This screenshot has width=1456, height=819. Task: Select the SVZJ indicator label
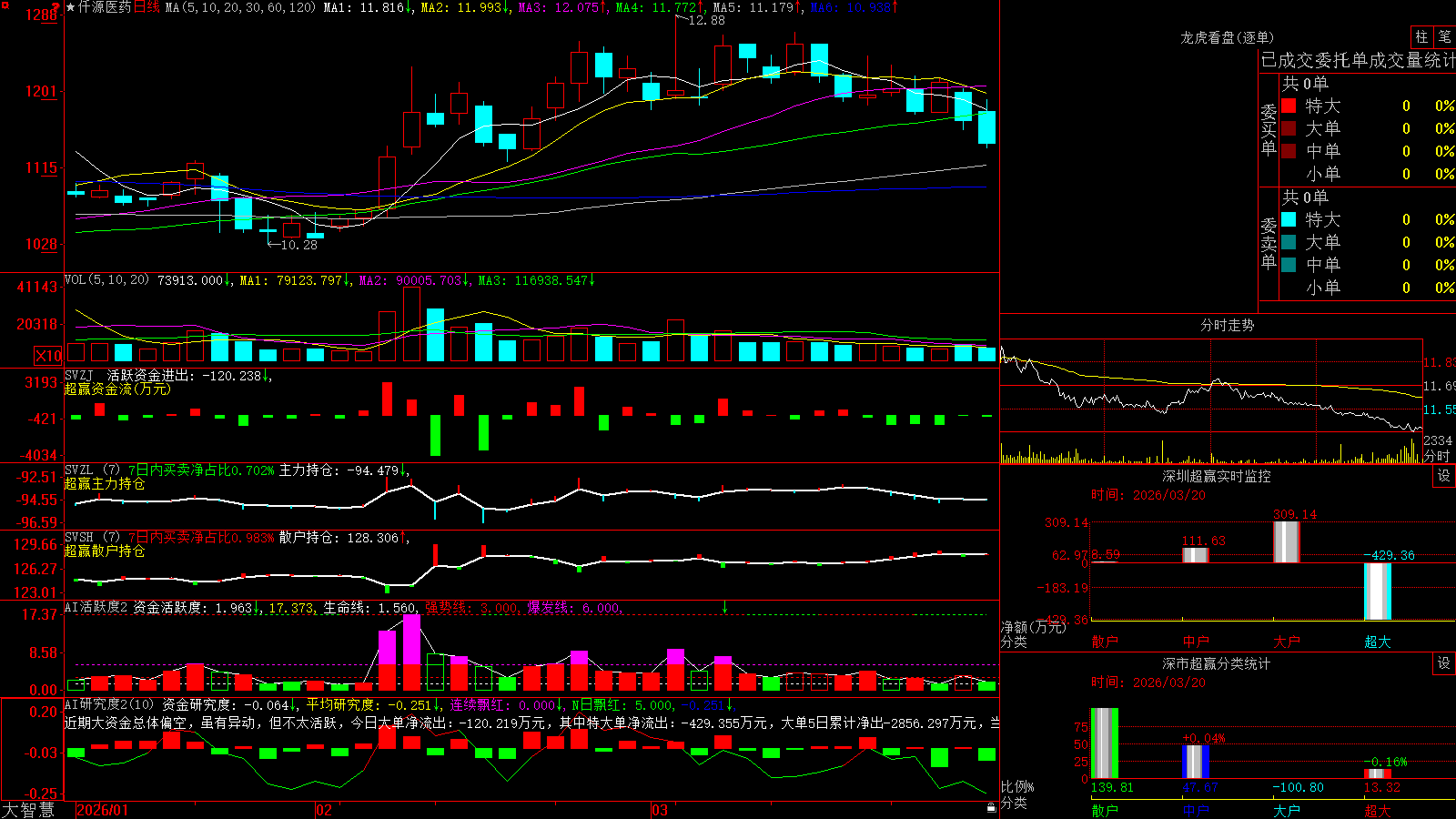tap(79, 375)
